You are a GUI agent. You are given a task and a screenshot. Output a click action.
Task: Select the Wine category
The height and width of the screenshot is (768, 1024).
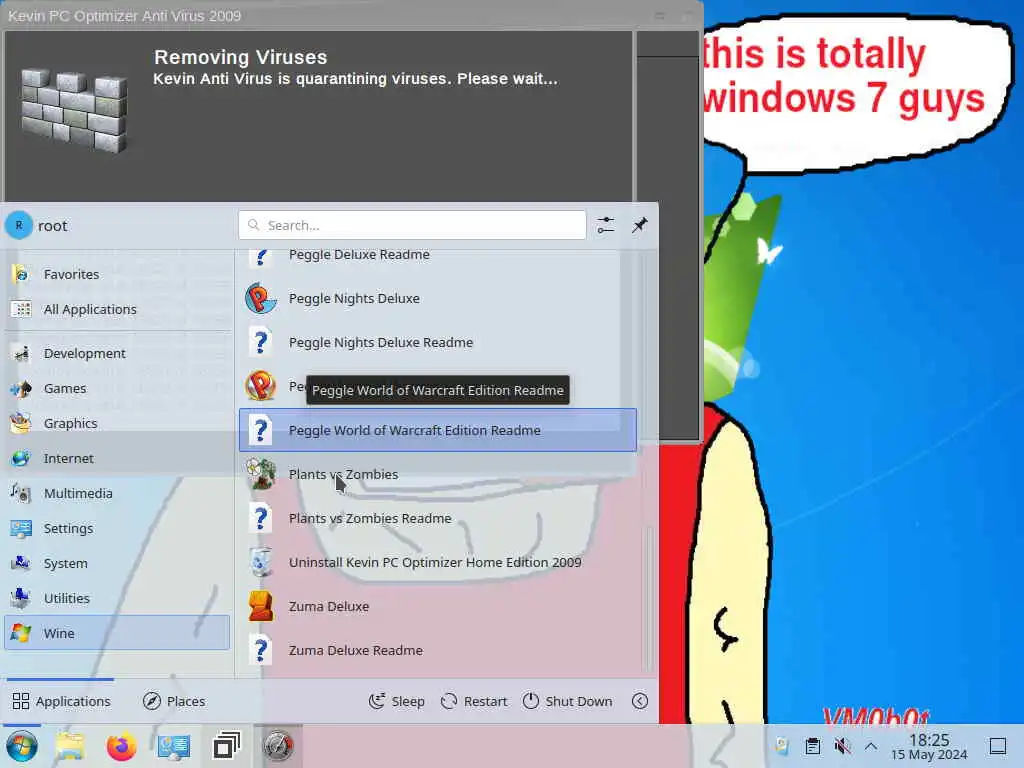tap(117, 633)
